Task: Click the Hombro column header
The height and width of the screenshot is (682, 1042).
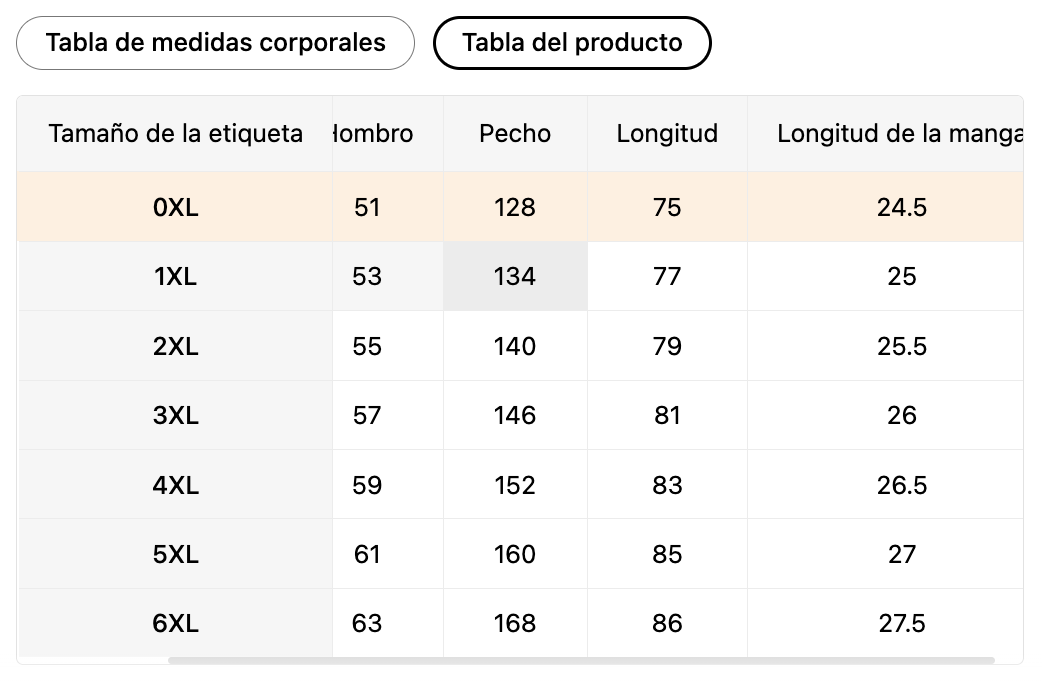Action: point(374,133)
